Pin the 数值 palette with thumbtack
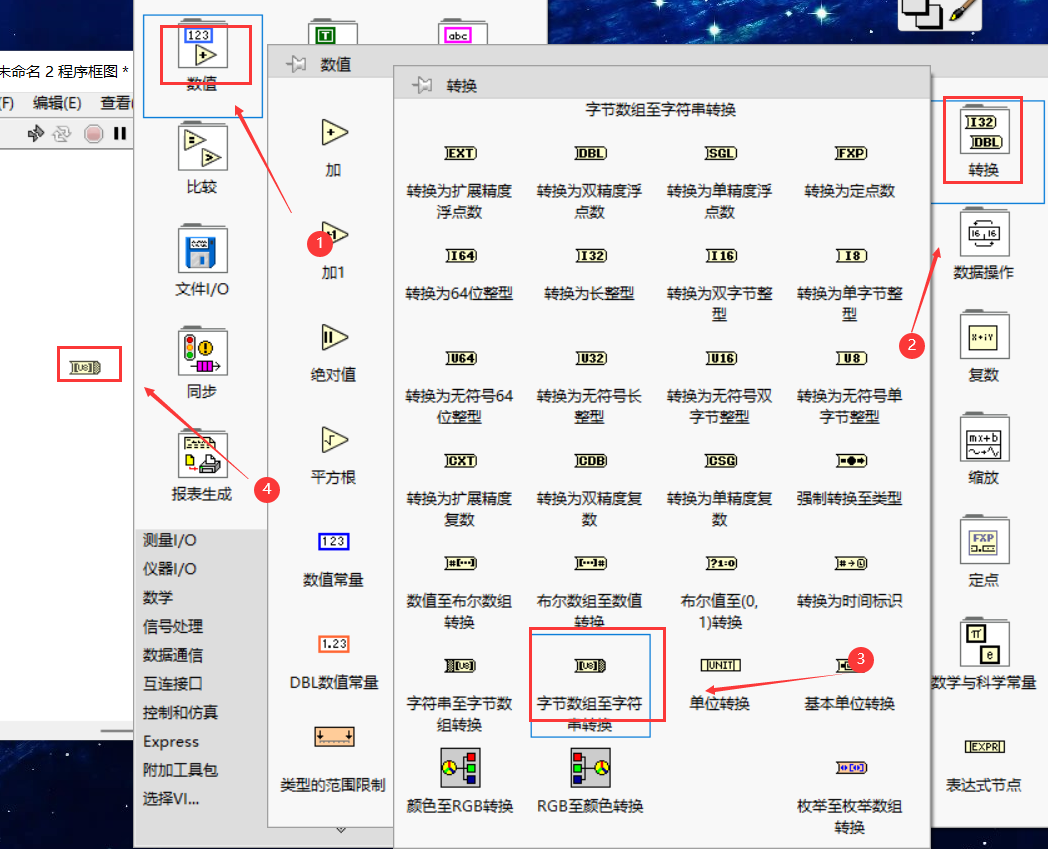The image size is (1048, 849). [295, 64]
